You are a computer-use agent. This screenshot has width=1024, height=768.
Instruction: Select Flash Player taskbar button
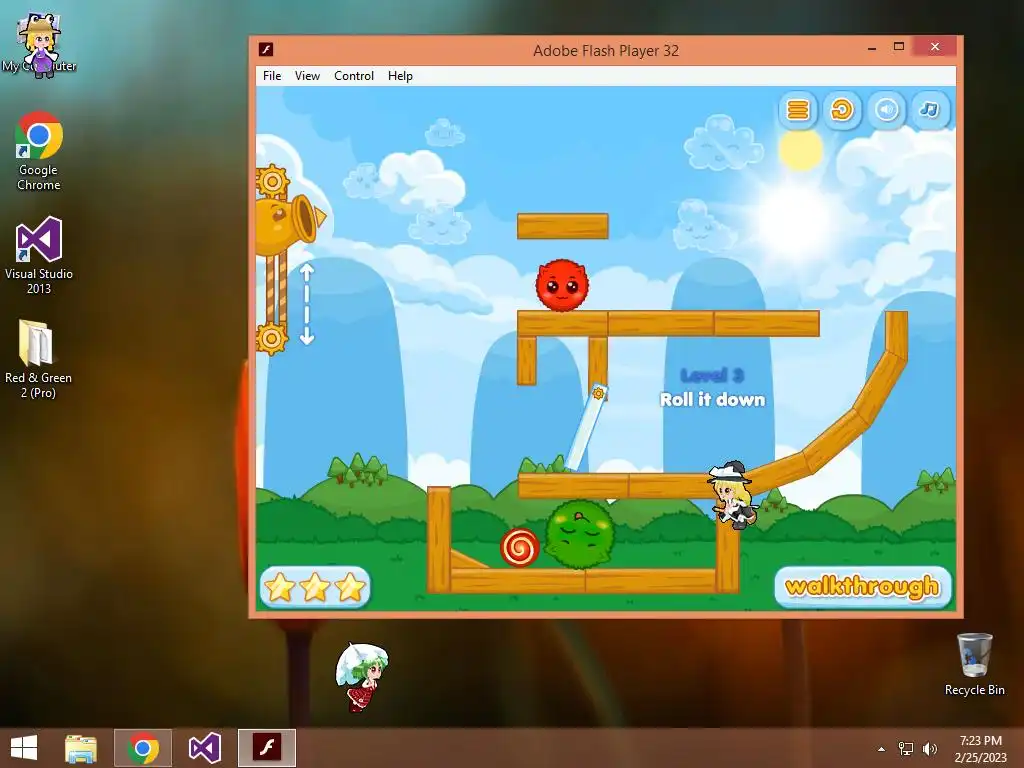click(x=266, y=748)
